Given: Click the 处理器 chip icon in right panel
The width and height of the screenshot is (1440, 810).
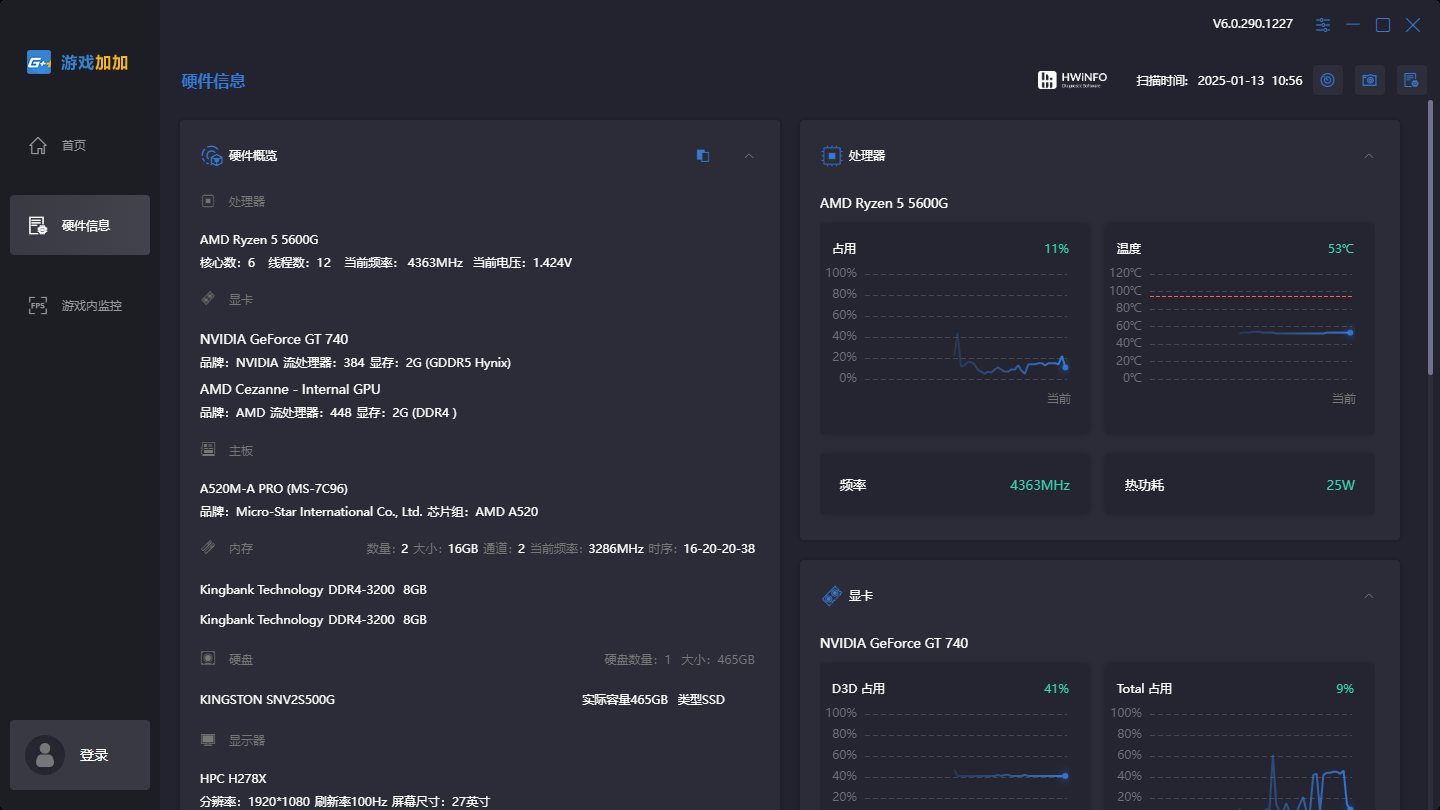Looking at the screenshot, I should tap(830, 156).
